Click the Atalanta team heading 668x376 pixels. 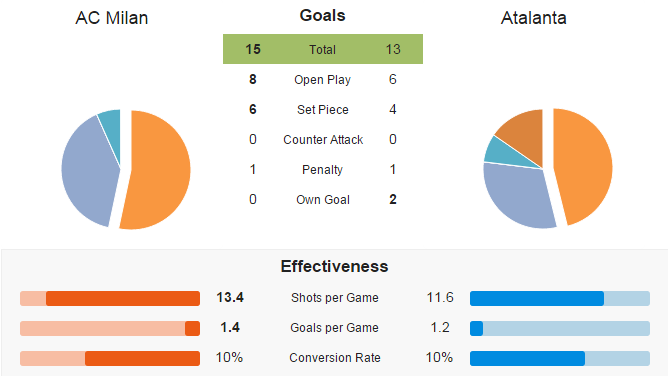coord(533,18)
